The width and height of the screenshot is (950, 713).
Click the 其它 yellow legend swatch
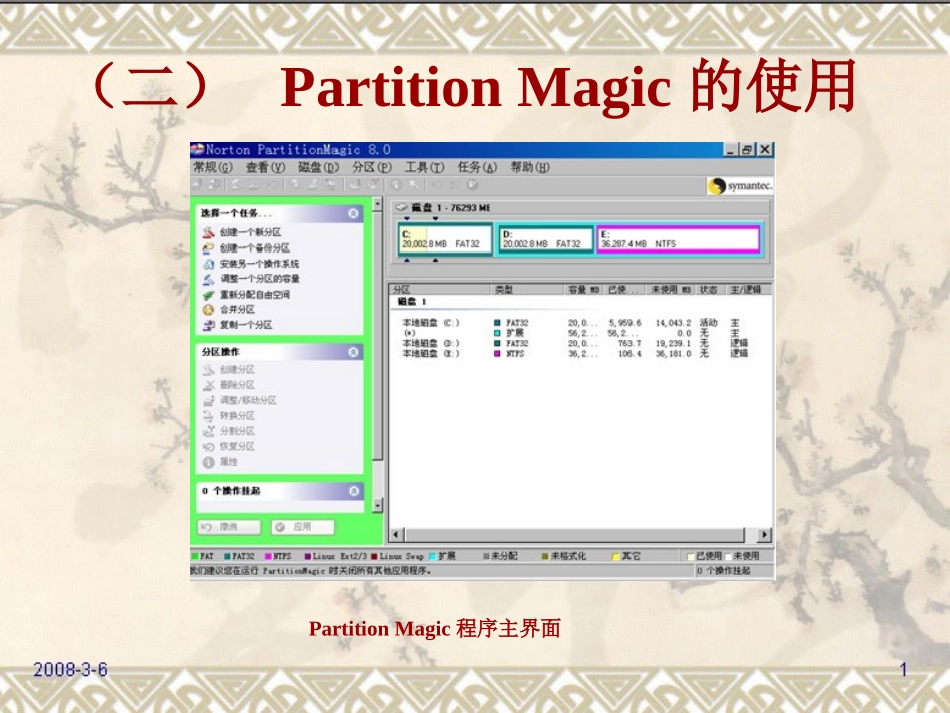tap(615, 556)
